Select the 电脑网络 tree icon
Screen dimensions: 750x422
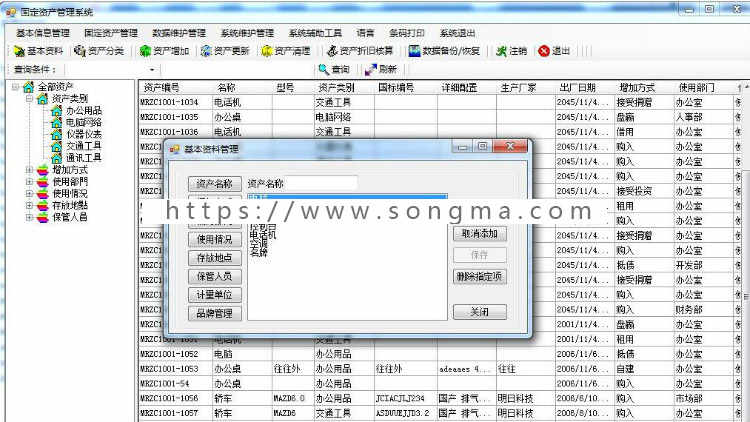[56, 122]
